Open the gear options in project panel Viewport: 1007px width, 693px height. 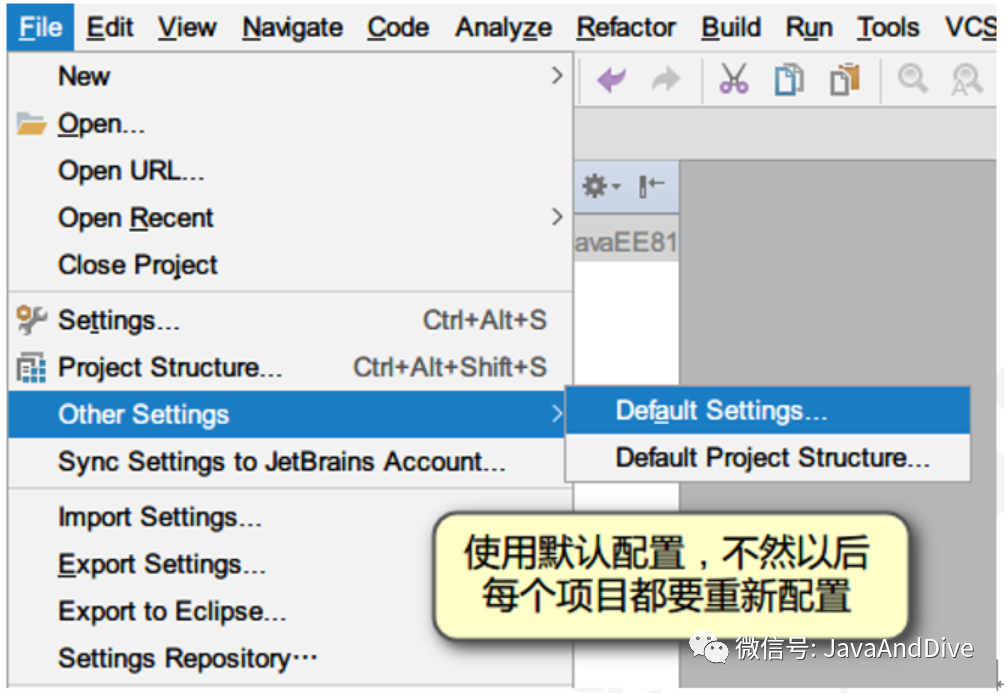click(x=600, y=186)
